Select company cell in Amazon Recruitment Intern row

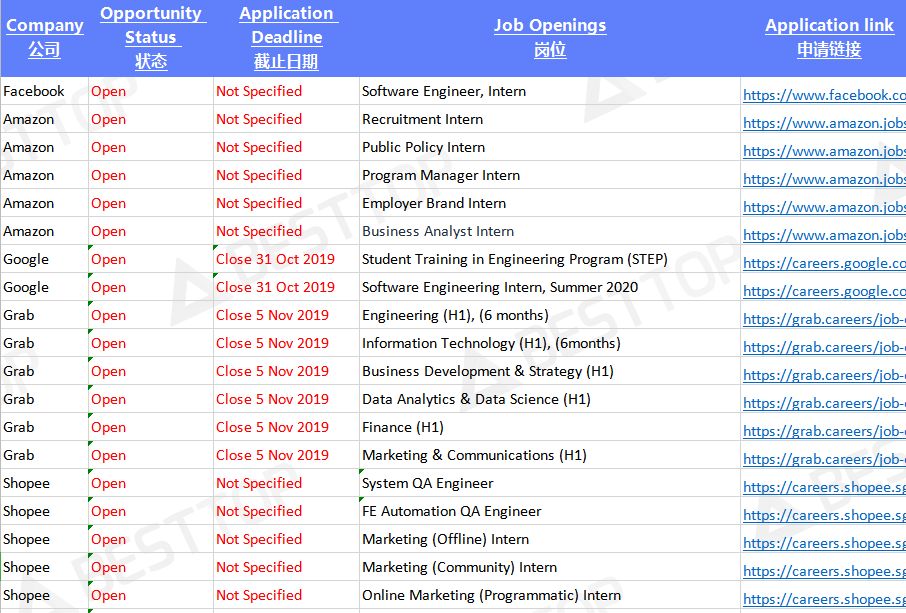[44, 119]
